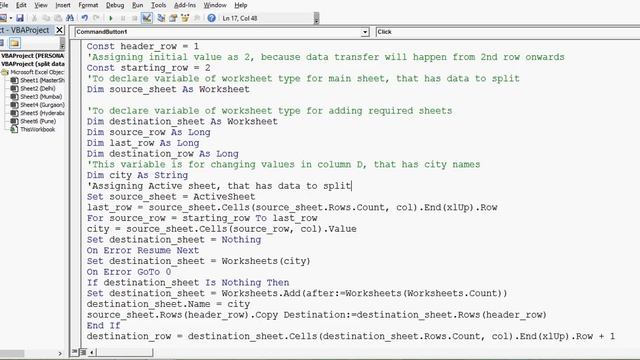640x360 pixels.
Task: Click the Break pause icon
Action: coord(123,18)
